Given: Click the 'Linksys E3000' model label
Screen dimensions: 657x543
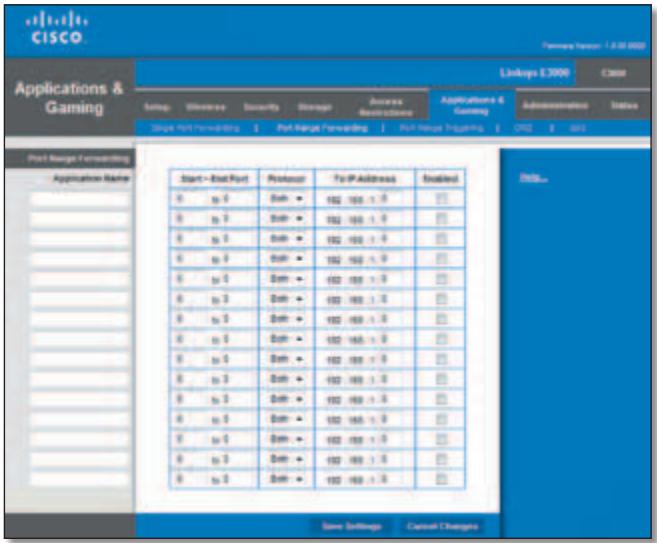Looking at the screenshot, I should tap(535, 73).
